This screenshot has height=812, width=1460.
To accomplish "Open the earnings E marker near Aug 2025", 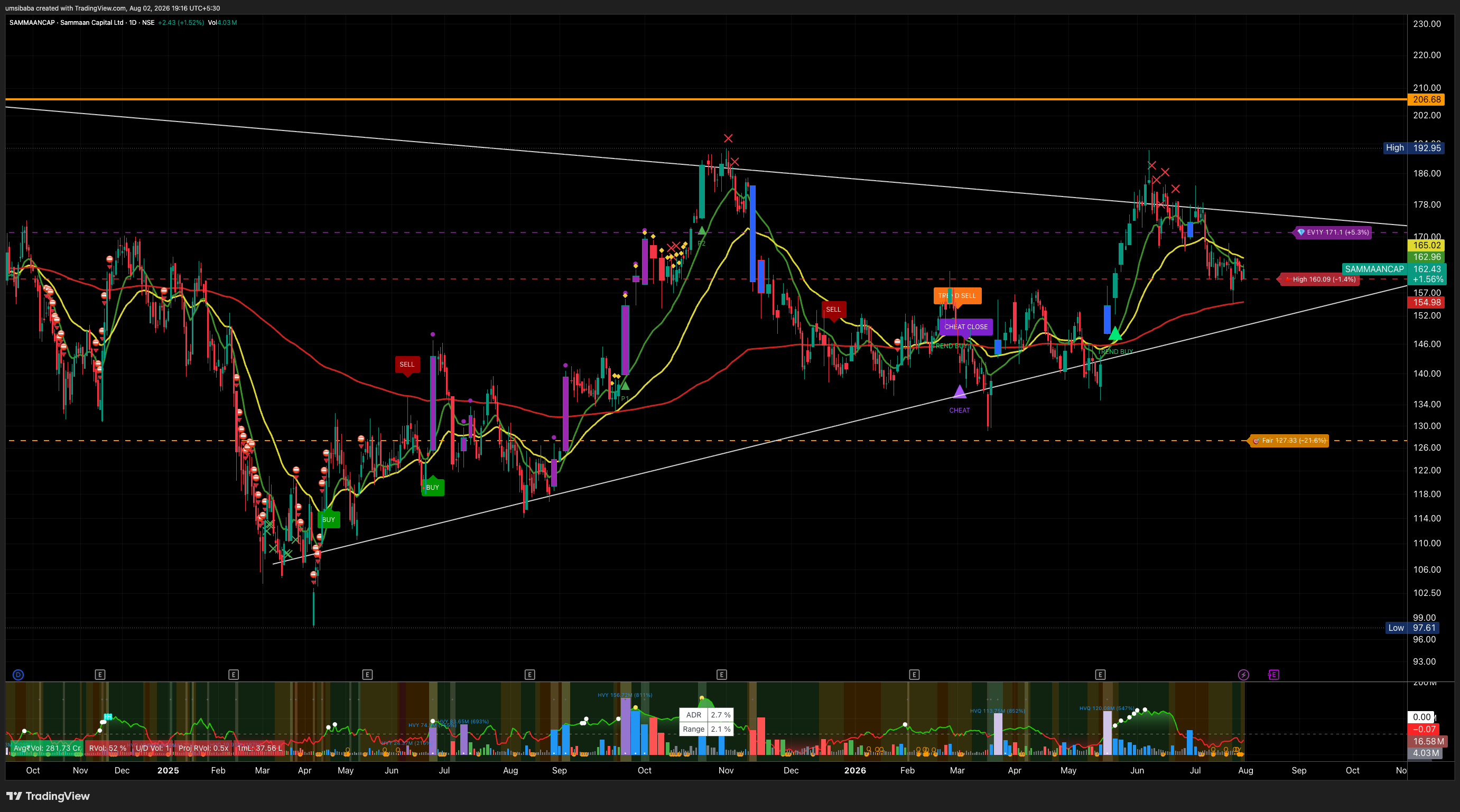I will pyautogui.click(x=529, y=674).
